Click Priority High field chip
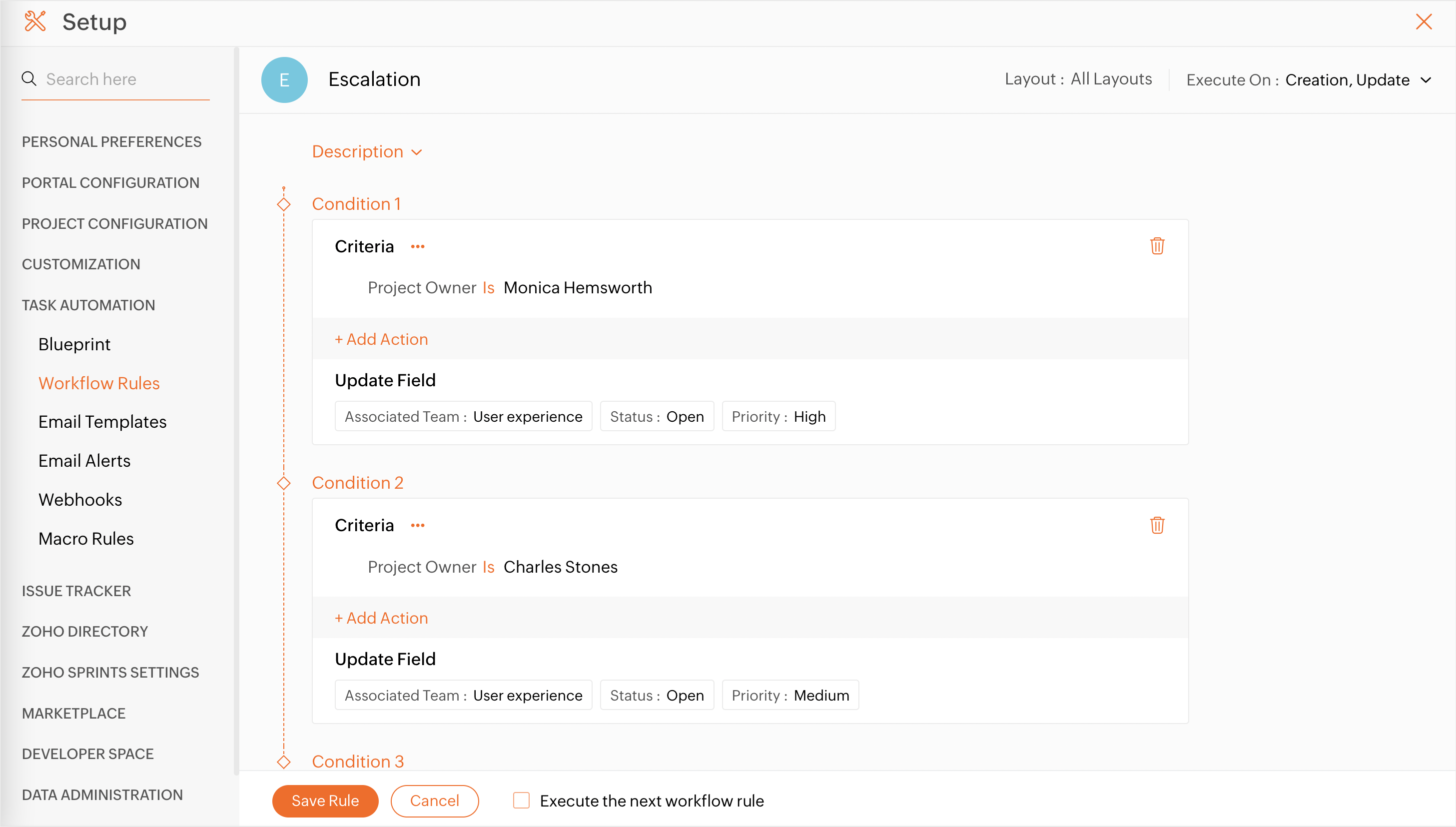The image size is (1456, 827). (x=778, y=416)
